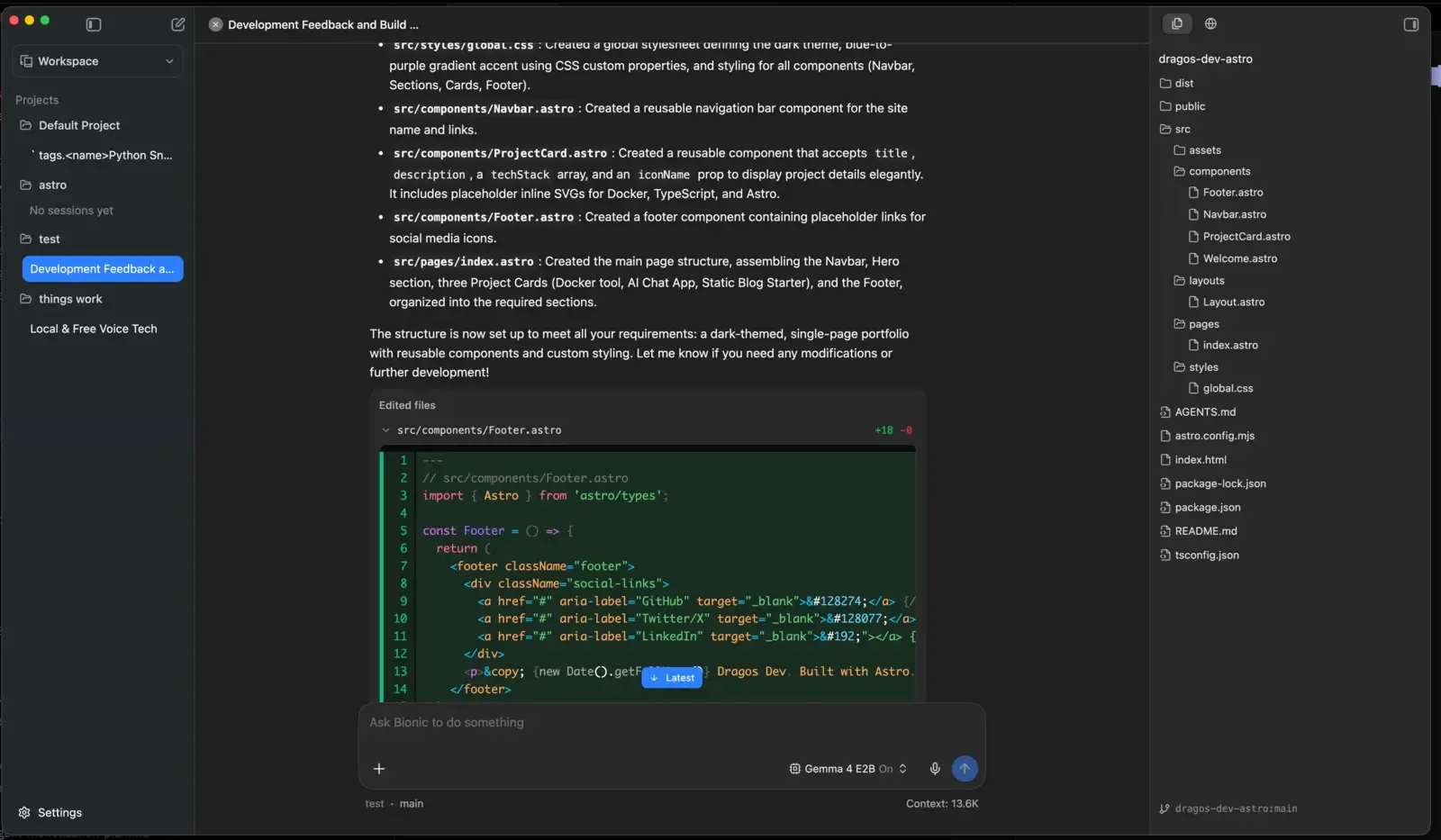1441x840 pixels.
Task: Open Layout.astro in file tree
Action: (x=1227, y=303)
